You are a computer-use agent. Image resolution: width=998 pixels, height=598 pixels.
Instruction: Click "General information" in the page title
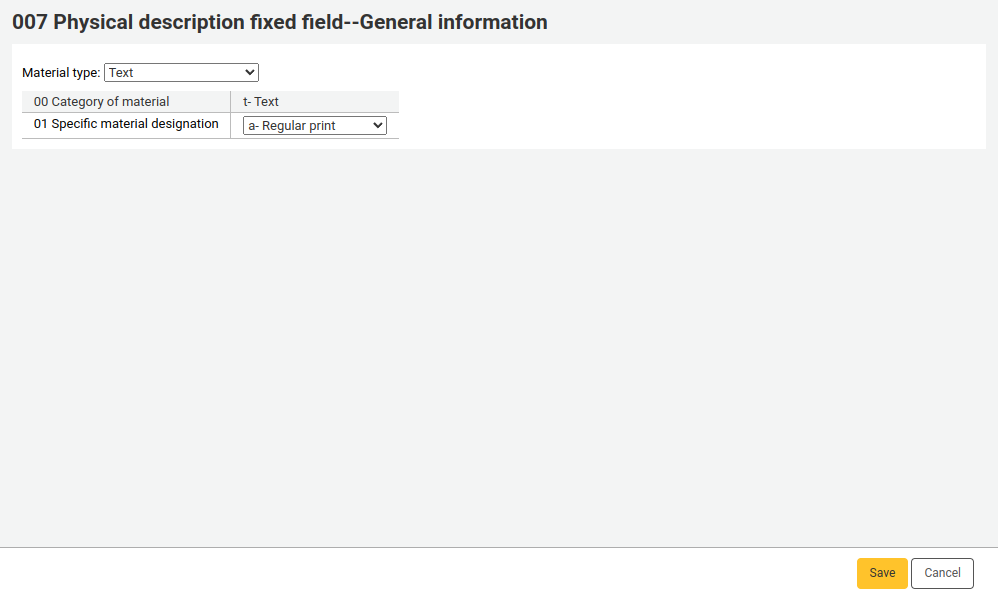[x=453, y=22]
